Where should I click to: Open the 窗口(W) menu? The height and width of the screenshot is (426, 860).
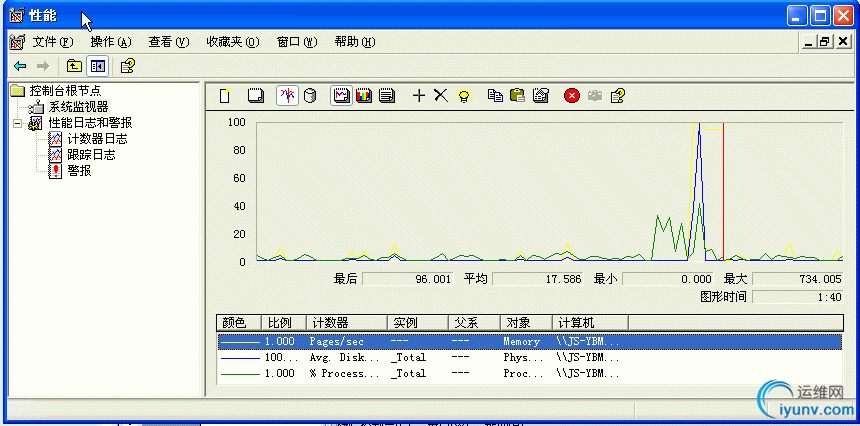pyautogui.click(x=297, y=42)
